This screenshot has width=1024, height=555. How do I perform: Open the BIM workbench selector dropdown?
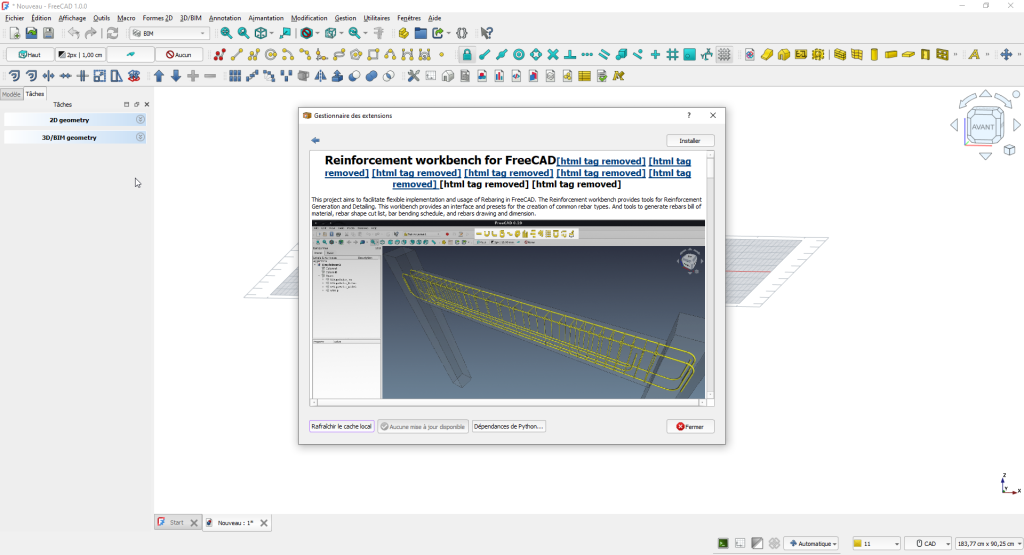point(169,33)
